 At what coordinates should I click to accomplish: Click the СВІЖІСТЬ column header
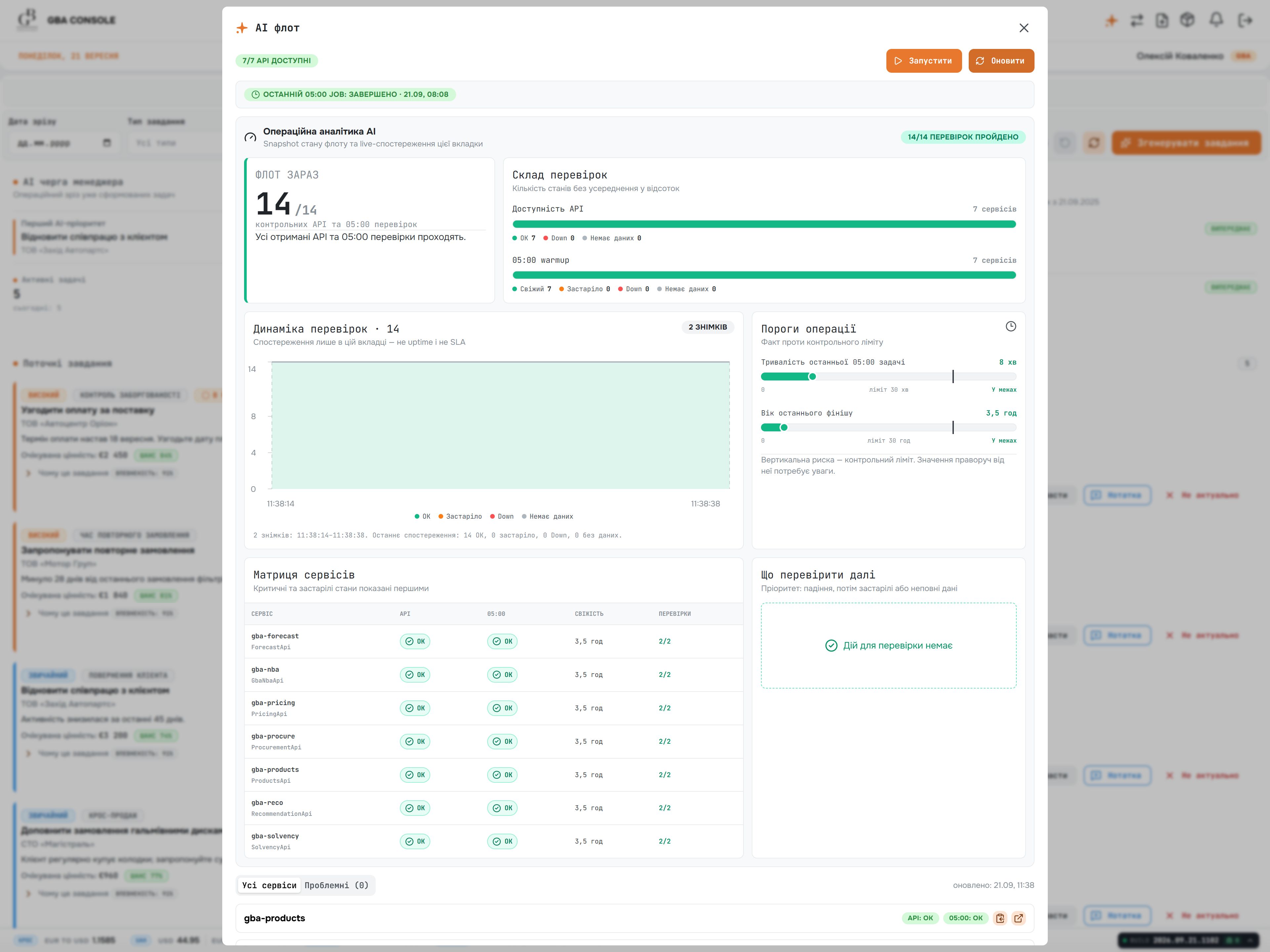point(589,614)
